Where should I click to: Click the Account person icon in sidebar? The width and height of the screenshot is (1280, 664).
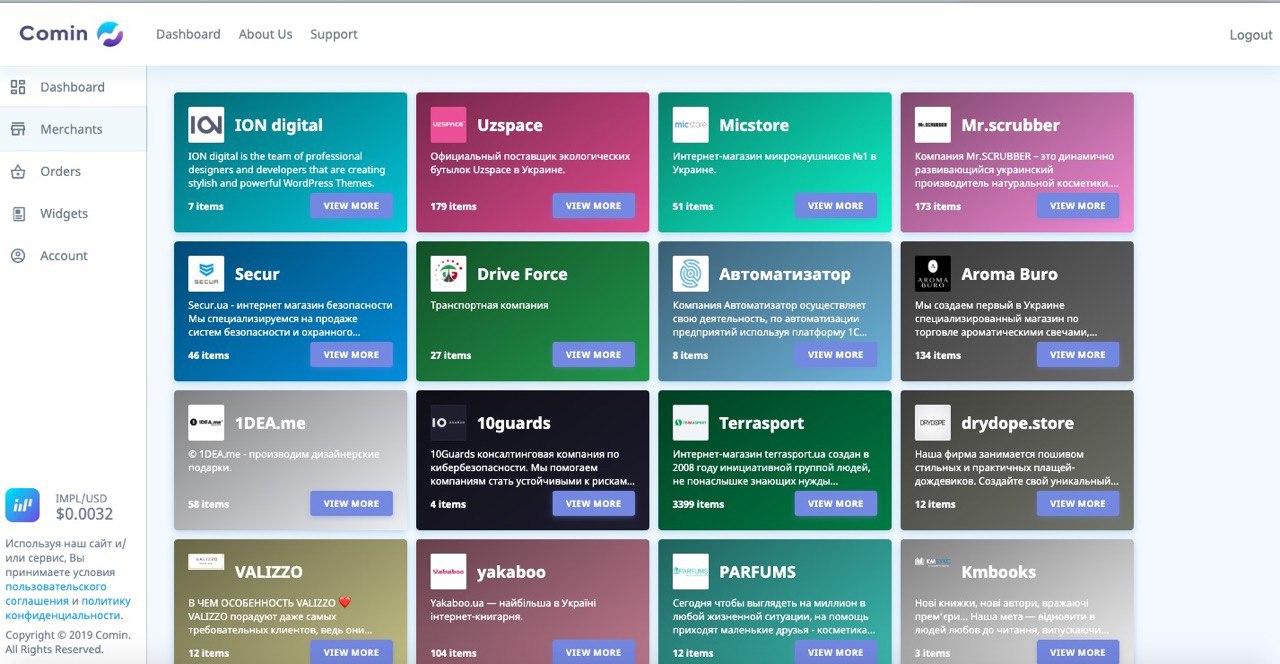tap(18, 256)
